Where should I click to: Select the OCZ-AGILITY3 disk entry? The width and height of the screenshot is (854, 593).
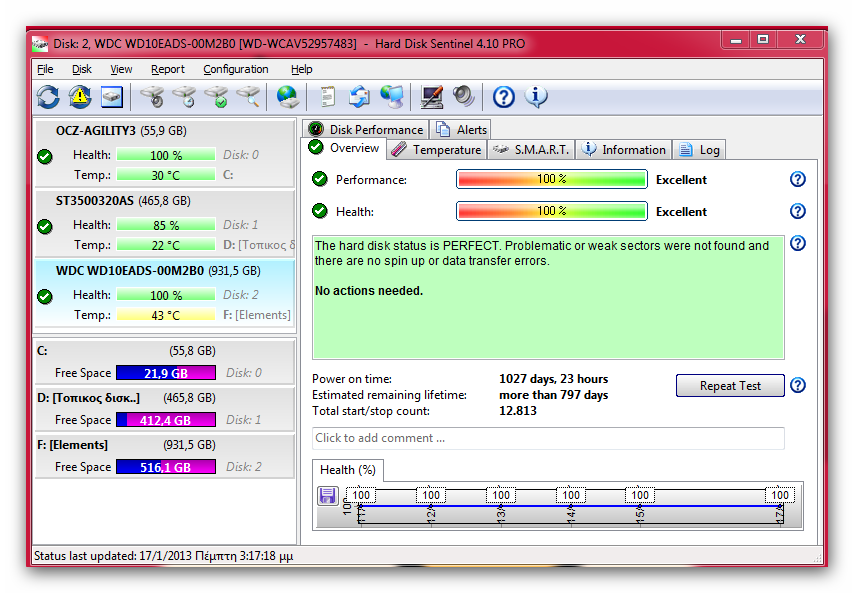[x=164, y=153]
